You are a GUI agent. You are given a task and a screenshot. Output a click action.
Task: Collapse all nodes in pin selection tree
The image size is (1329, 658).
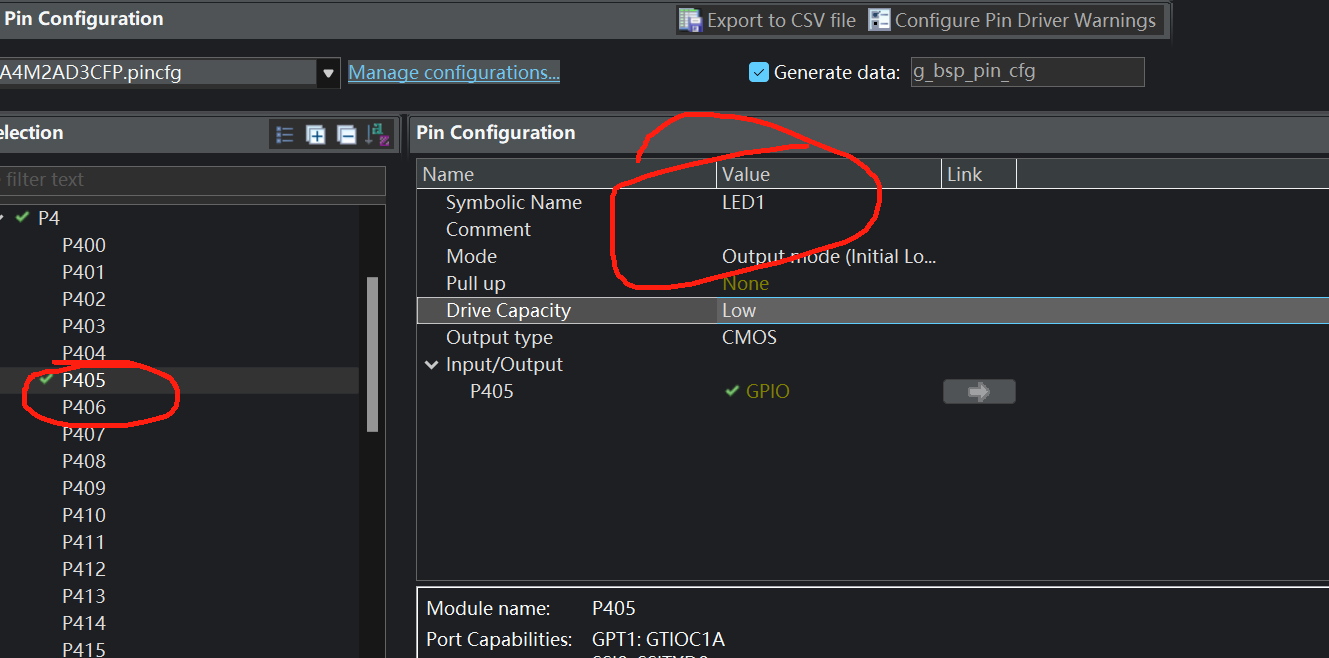click(346, 134)
